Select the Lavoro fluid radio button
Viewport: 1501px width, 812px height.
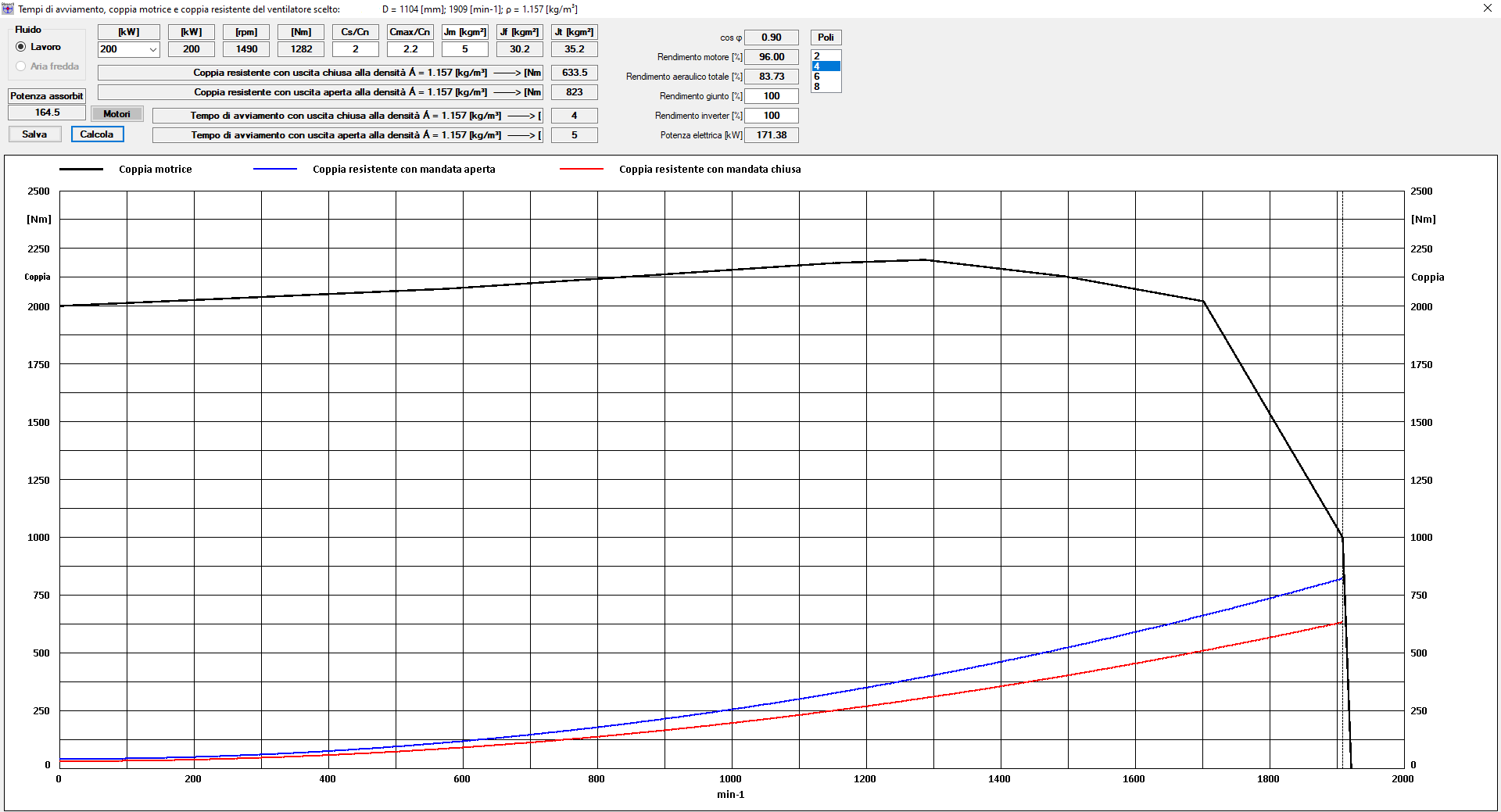coord(21,47)
